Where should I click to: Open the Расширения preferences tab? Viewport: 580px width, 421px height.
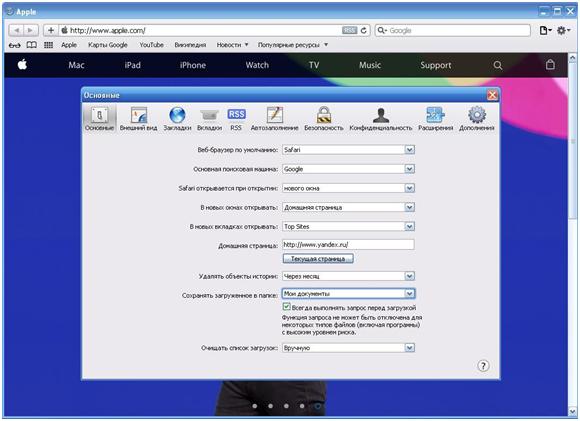435,119
